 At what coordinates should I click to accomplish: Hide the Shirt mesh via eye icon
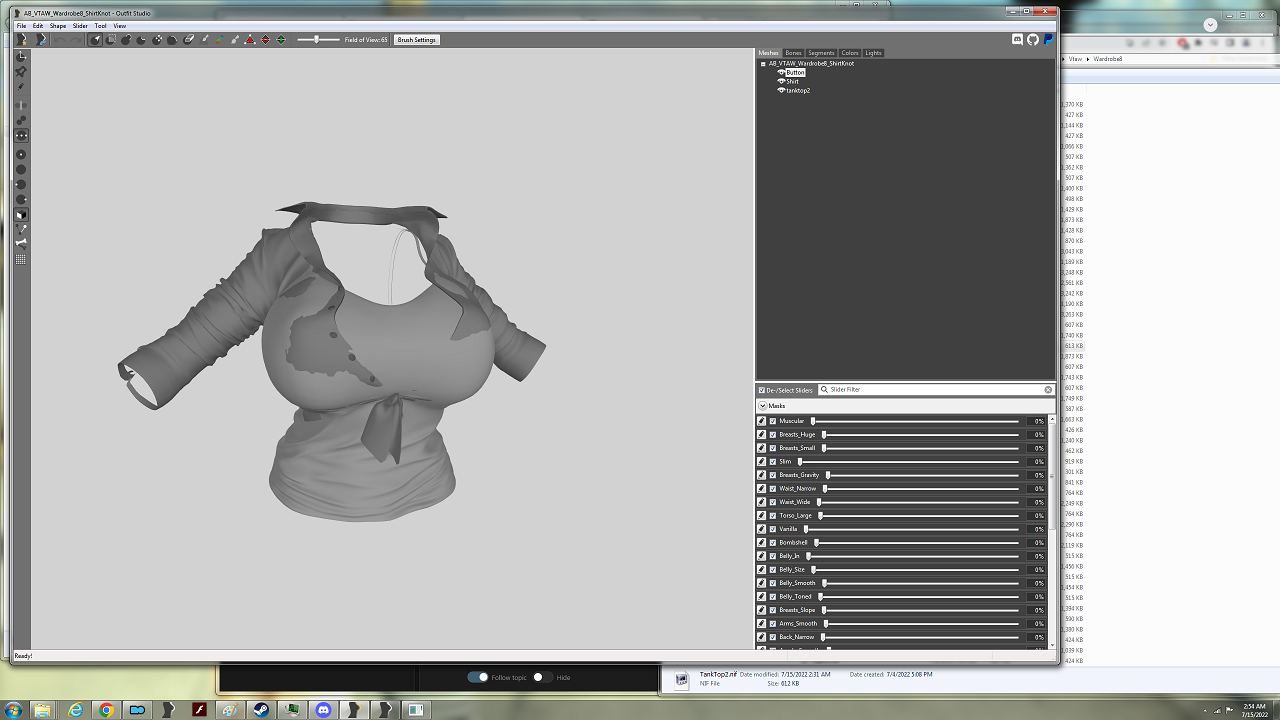781,81
